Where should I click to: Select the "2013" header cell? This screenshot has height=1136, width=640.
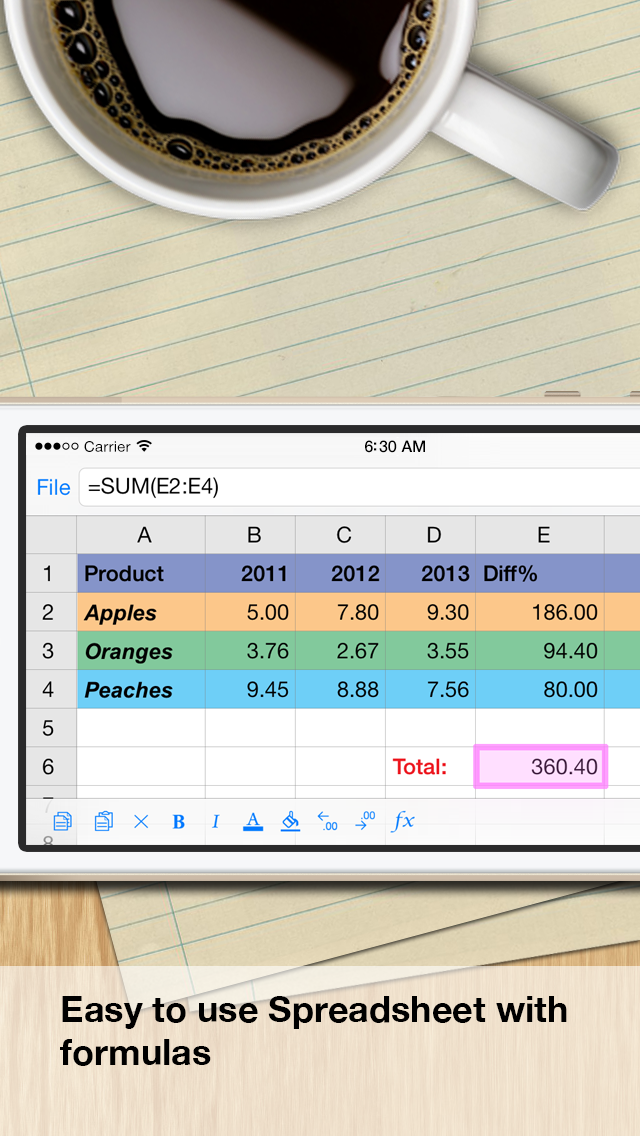(x=431, y=574)
